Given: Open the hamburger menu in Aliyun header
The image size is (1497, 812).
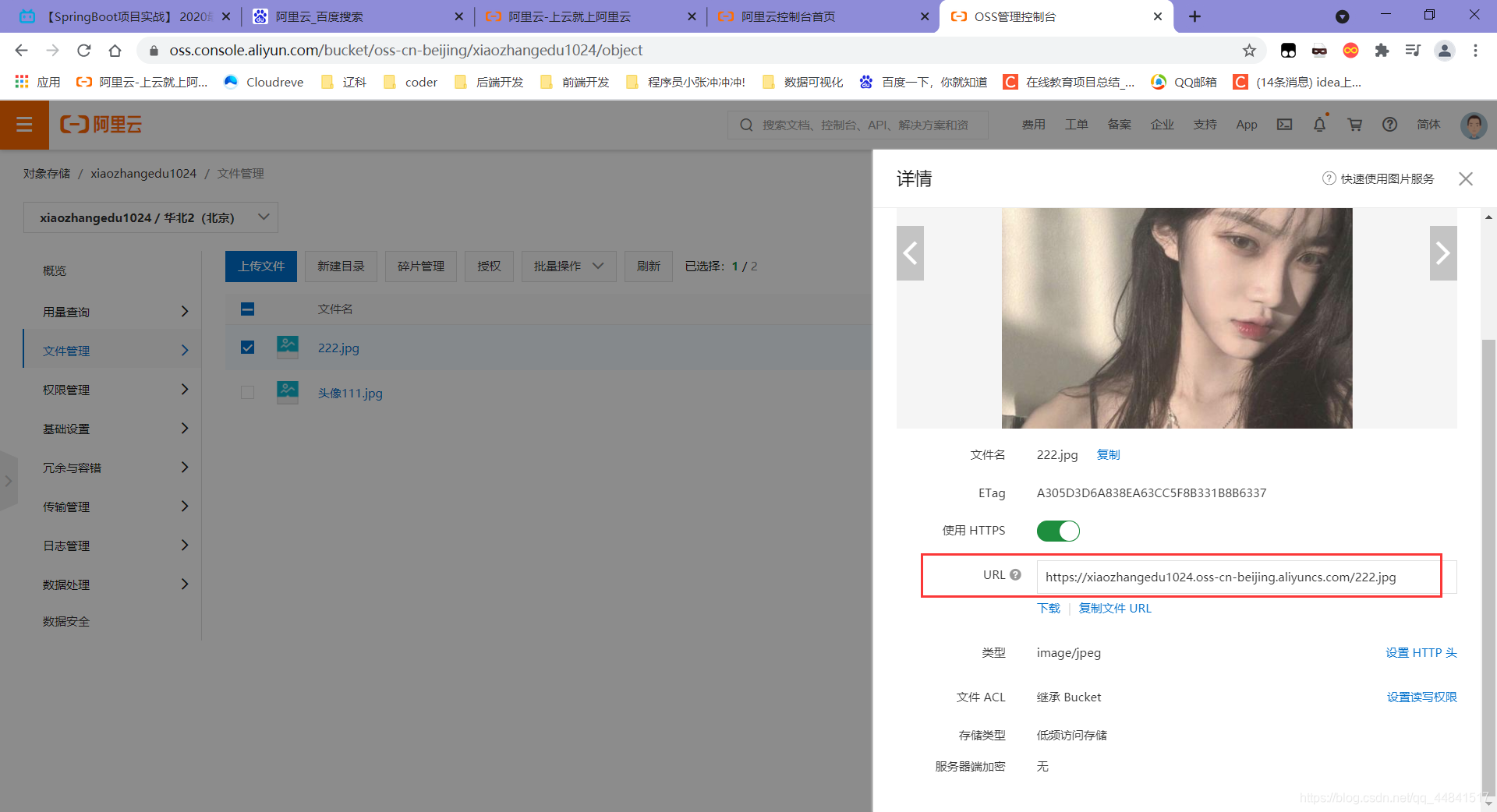Looking at the screenshot, I should pos(24,125).
